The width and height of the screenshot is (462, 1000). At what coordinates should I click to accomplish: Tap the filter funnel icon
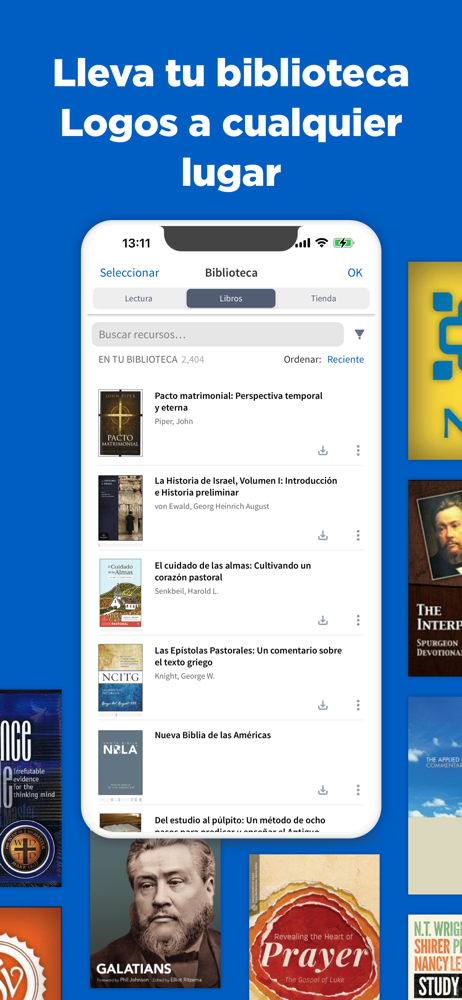[x=359, y=334]
